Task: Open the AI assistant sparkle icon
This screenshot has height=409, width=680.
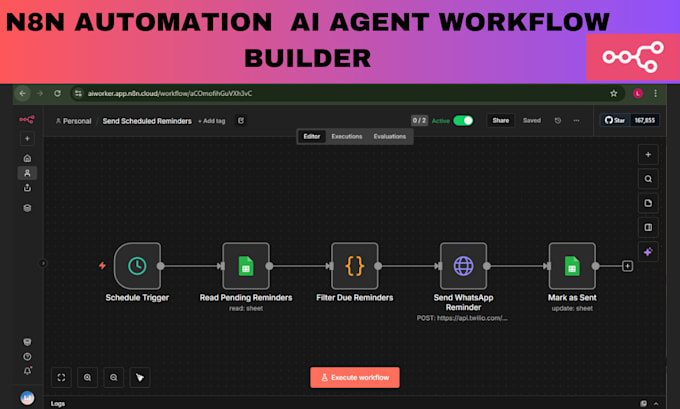Action: point(648,252)
